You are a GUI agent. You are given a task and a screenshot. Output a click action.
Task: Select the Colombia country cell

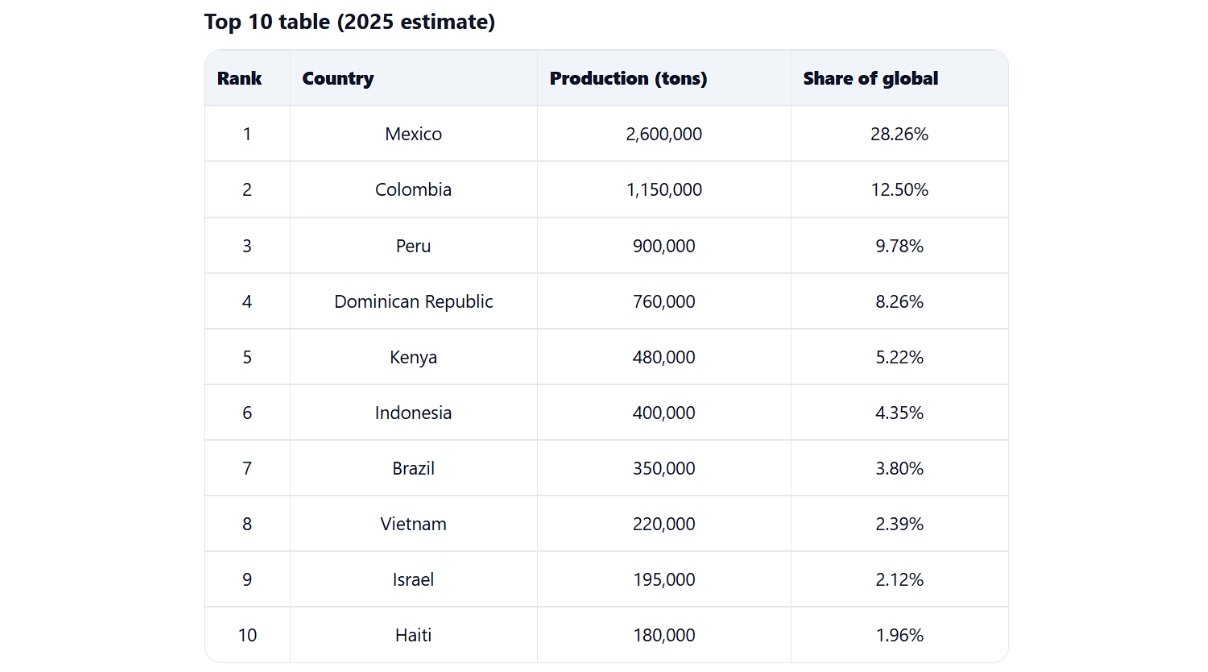point(413,190)
